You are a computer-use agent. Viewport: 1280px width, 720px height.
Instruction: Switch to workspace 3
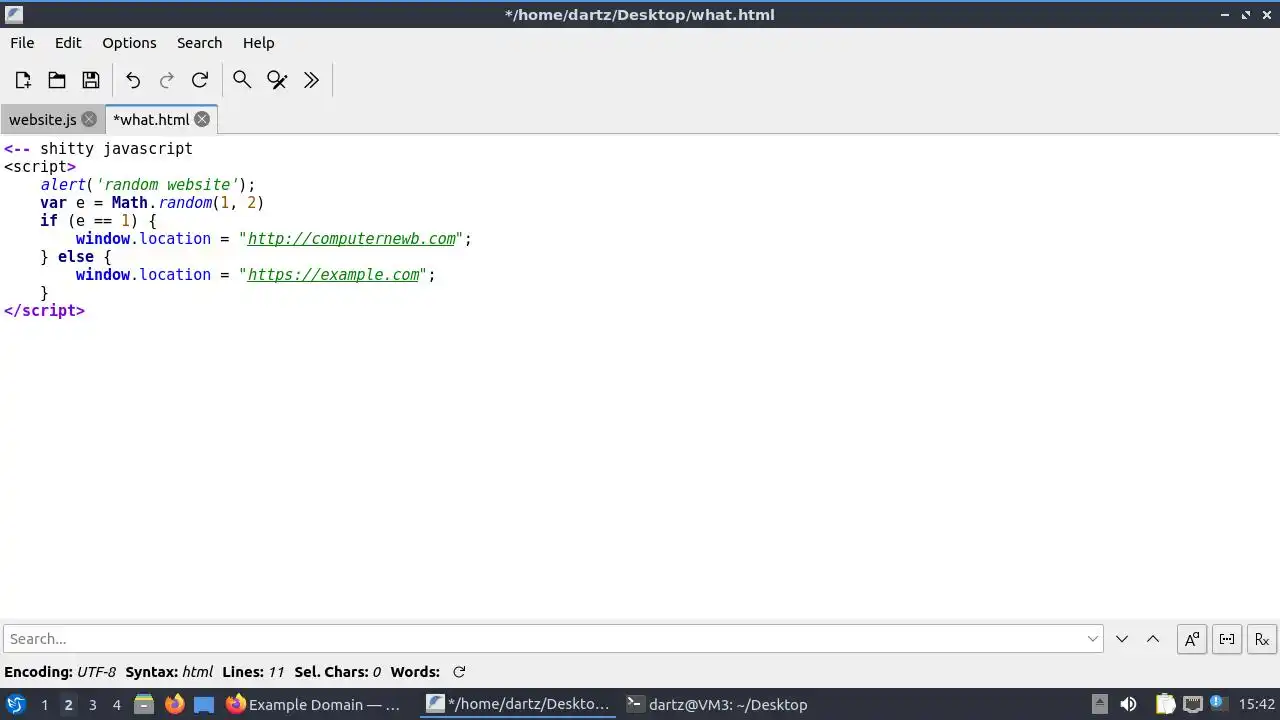[93, 704]
